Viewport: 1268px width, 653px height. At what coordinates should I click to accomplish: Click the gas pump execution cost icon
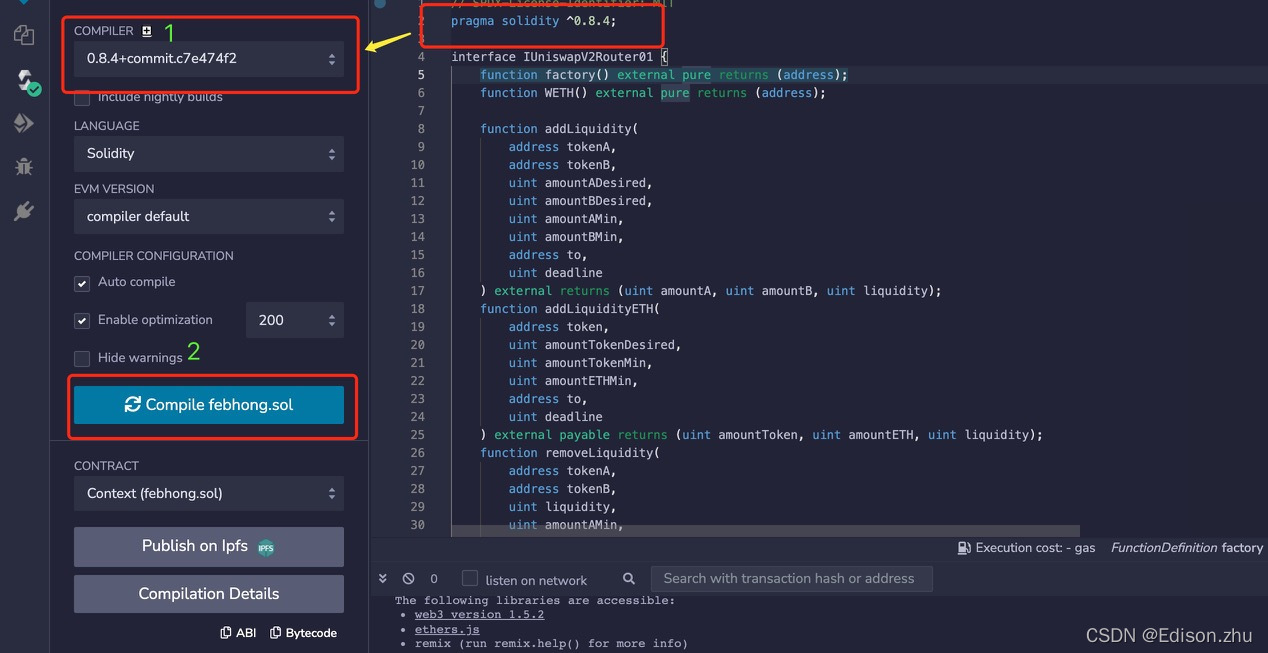[964, 548]
